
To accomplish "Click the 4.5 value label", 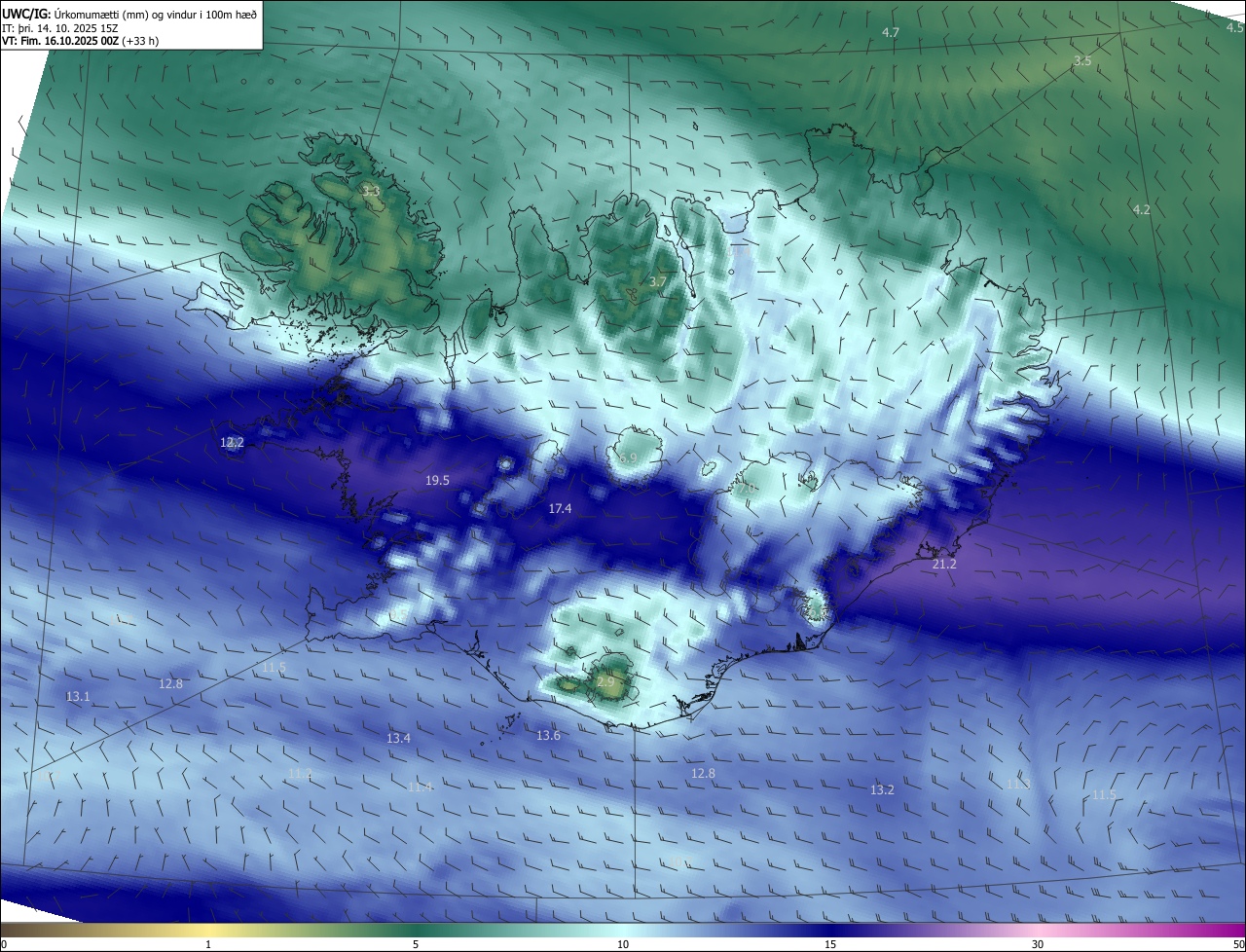I will [x=1235, y=28].
